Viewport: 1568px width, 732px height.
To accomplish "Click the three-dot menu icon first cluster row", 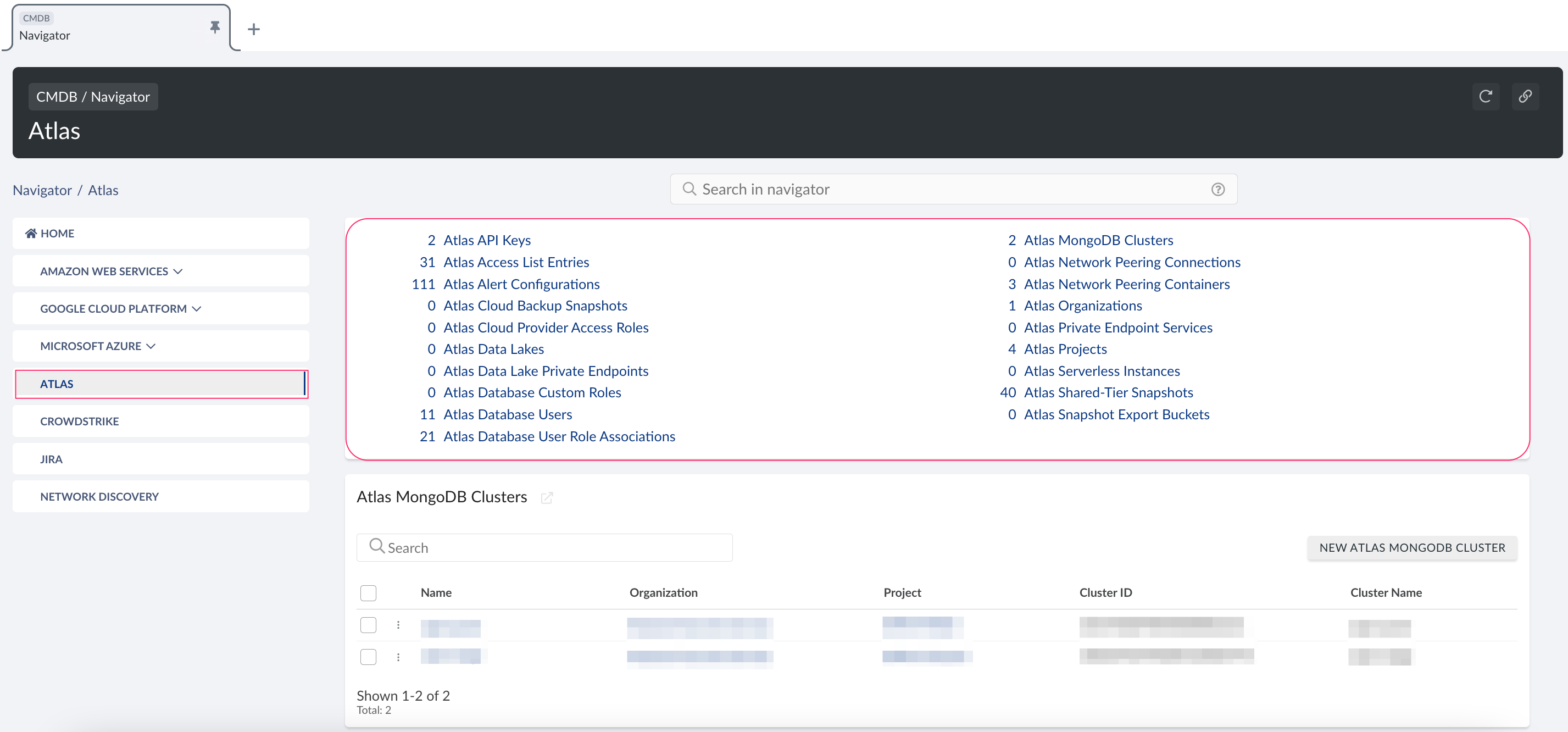I will [x=397, y=625].
